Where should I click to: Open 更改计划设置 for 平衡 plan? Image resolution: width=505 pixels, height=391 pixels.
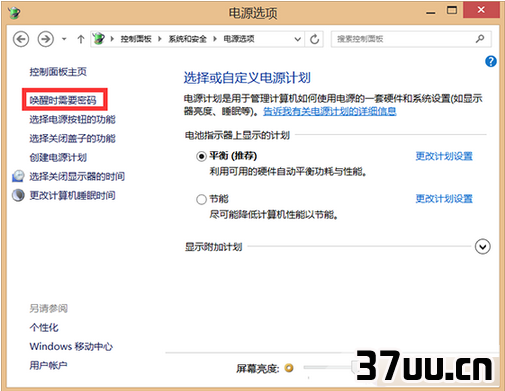pyautogui.click(x=444, y=156)
